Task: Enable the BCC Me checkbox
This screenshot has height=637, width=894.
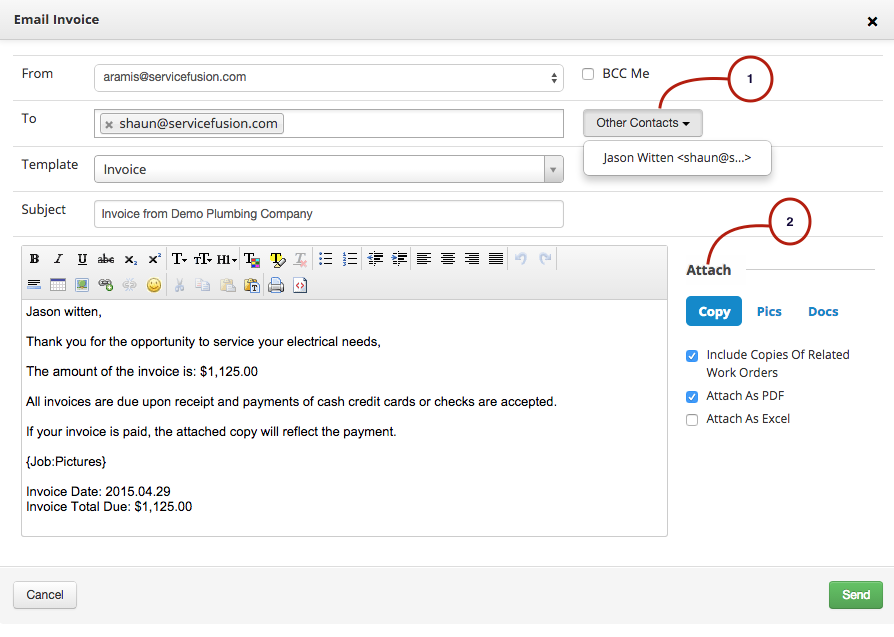Action: tap(587, 73)
